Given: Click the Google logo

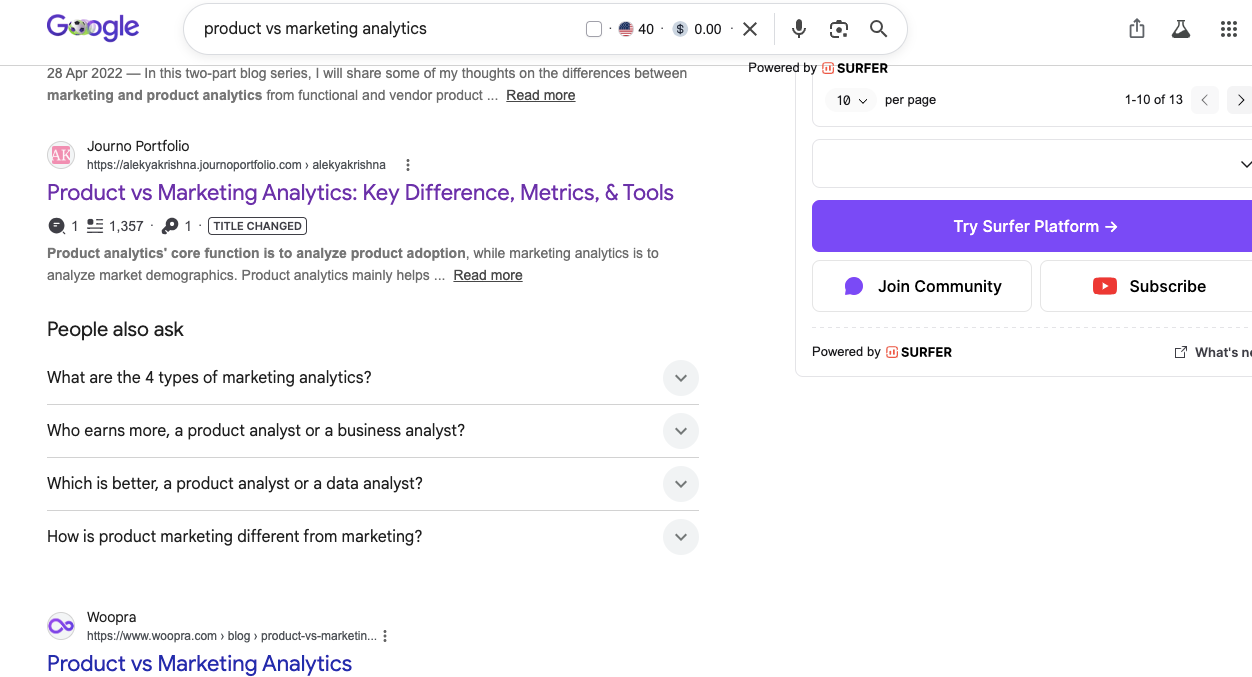Looking at the screenshot, I should pos(93,28).
